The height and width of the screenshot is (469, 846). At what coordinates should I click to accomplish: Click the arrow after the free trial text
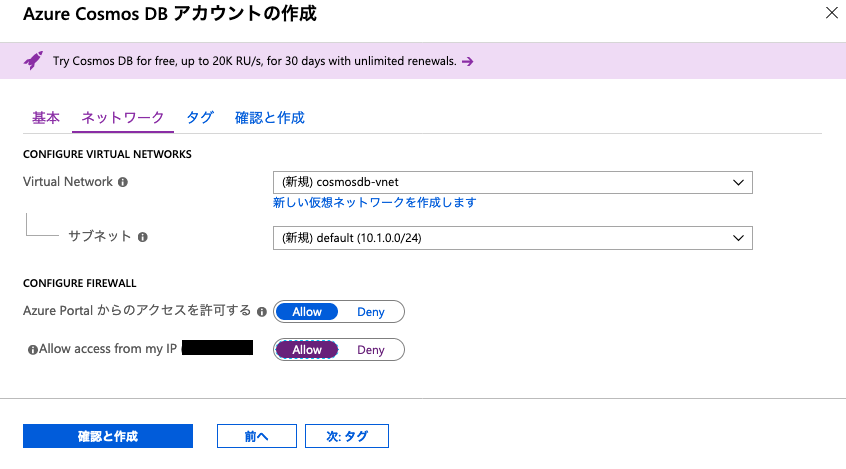468,62
